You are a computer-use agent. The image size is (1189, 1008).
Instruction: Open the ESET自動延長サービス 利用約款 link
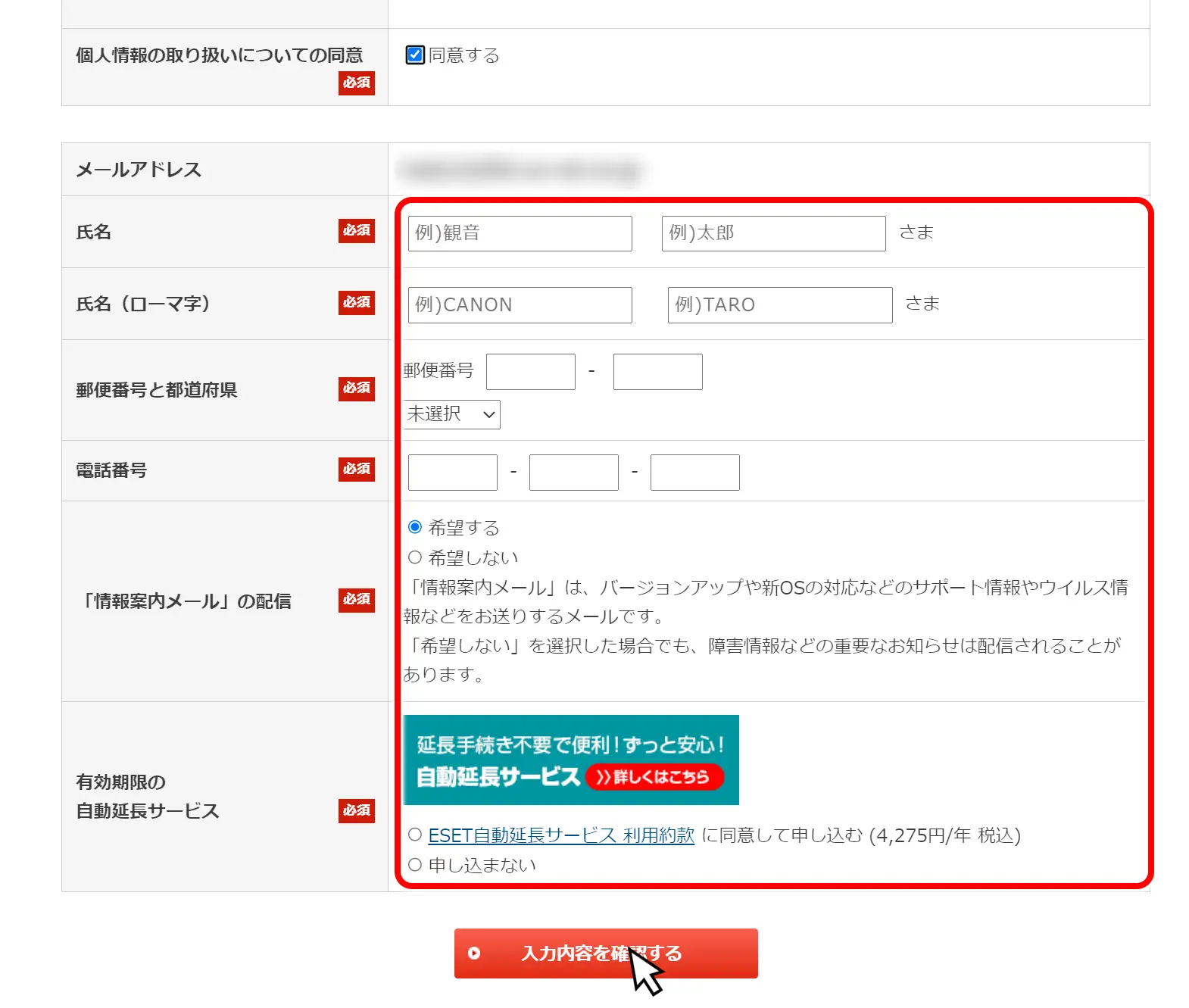coord(561,835)
